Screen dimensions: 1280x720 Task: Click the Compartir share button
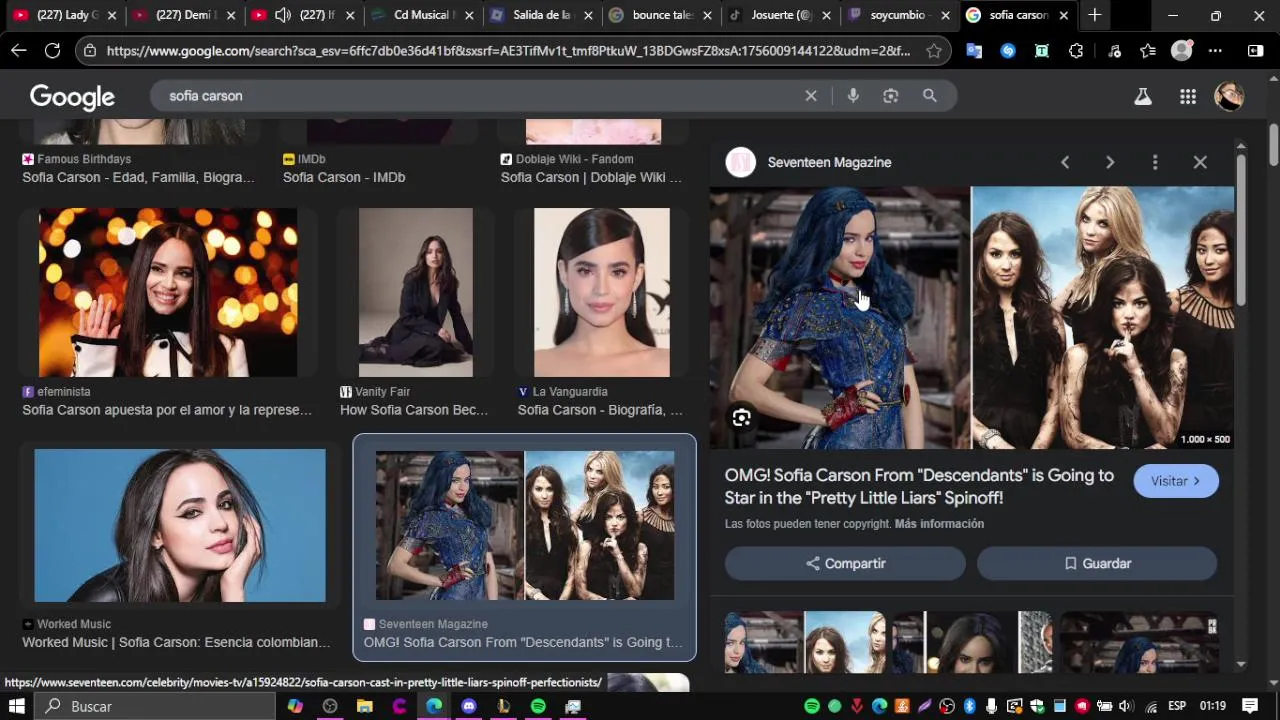[x=845, y=564]
